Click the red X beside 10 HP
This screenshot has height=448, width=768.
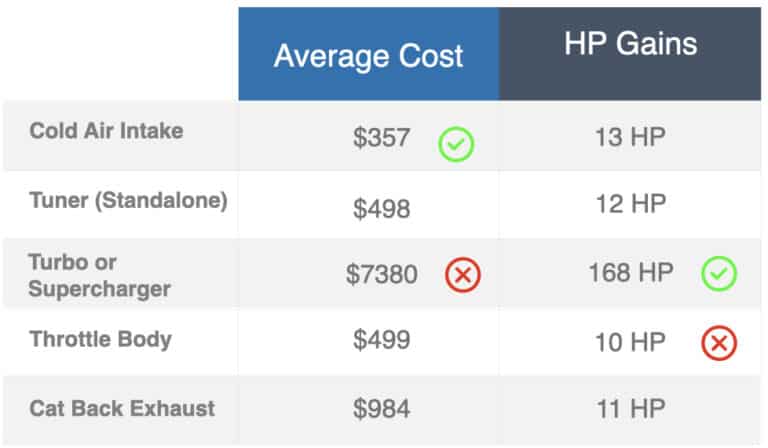(719, 343)
